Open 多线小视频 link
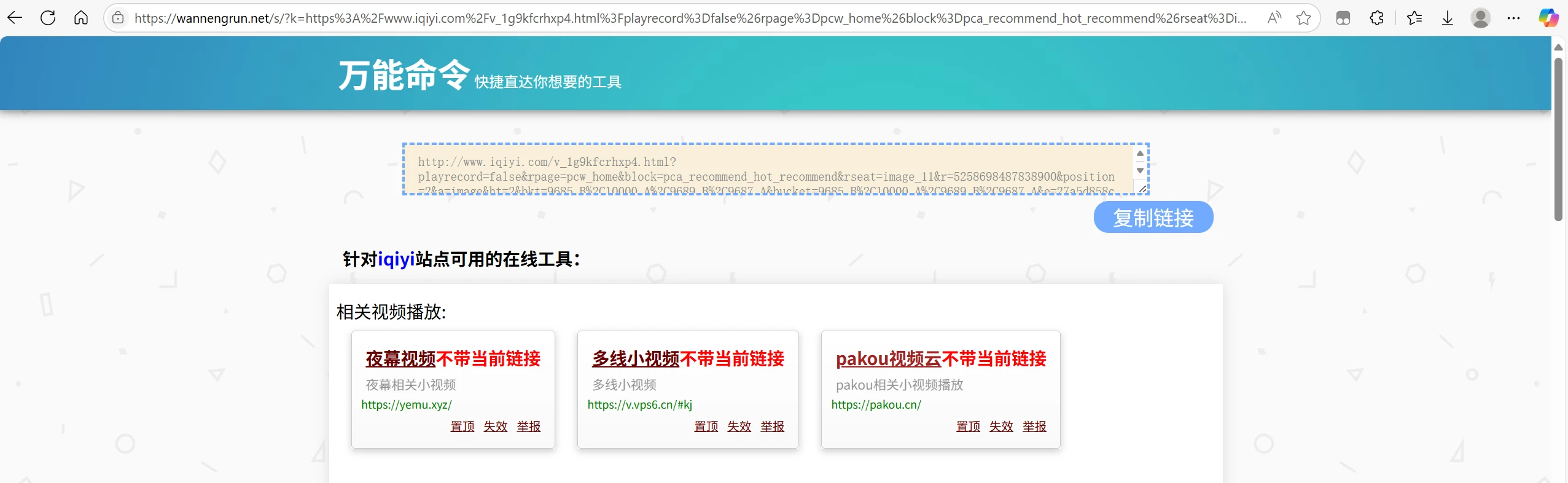1568x483 pixels. coord(636,359)
